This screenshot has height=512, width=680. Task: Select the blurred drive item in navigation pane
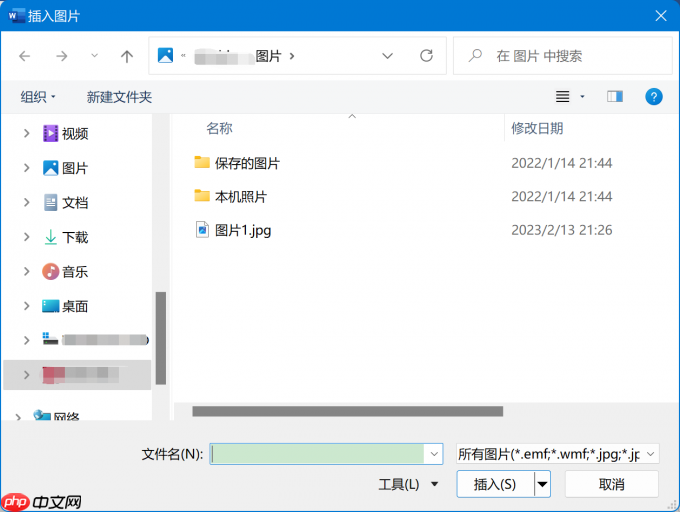[x=95, y=339]
